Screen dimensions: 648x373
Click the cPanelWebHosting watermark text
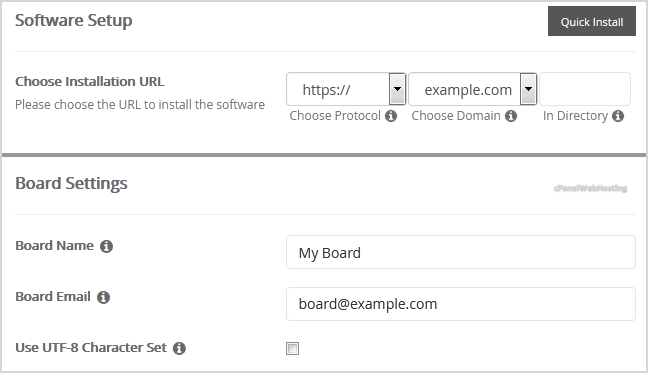pyautogui.click(x=590, y=188)
